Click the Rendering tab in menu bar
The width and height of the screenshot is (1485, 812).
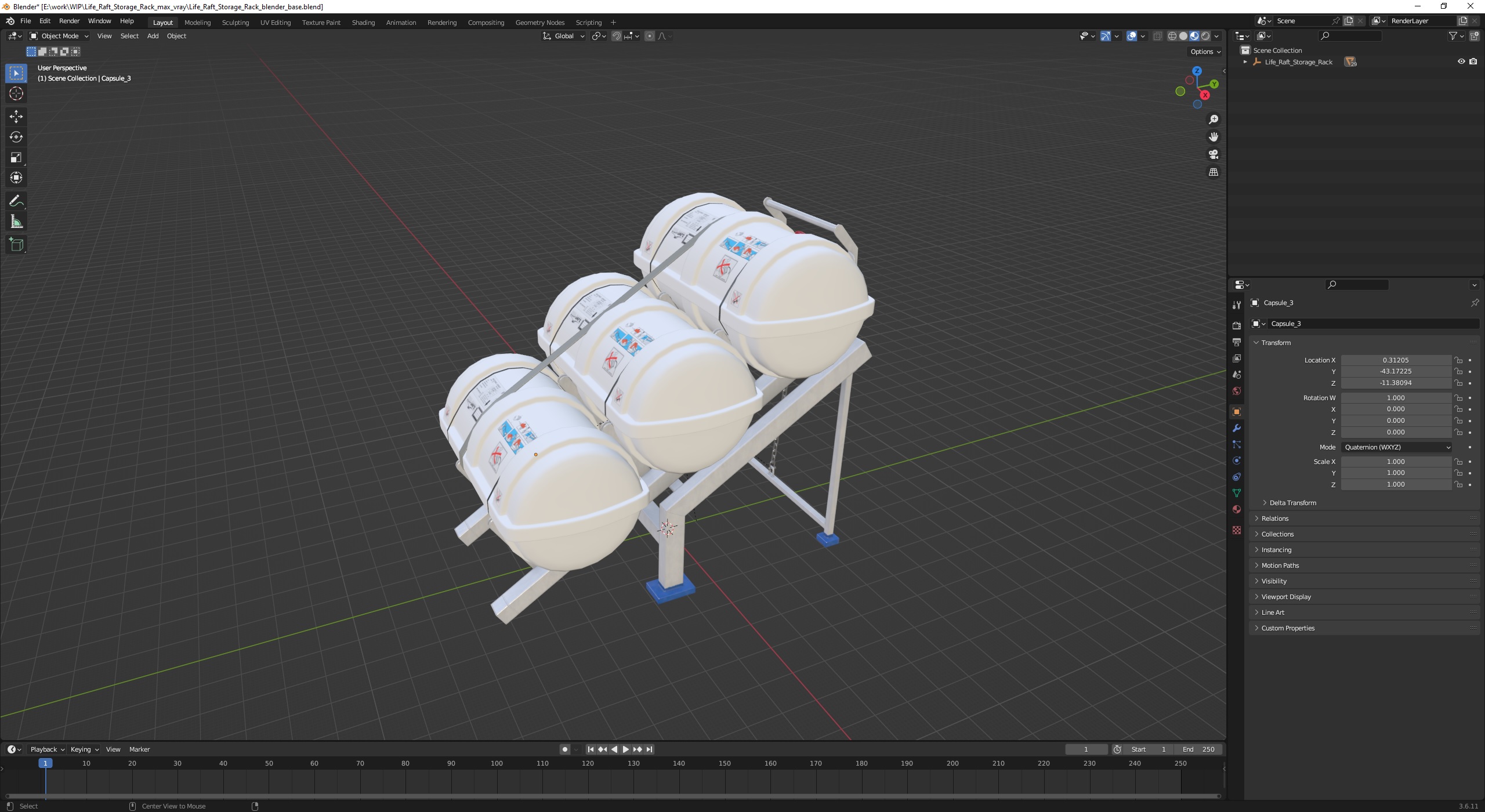pos(441,22)
